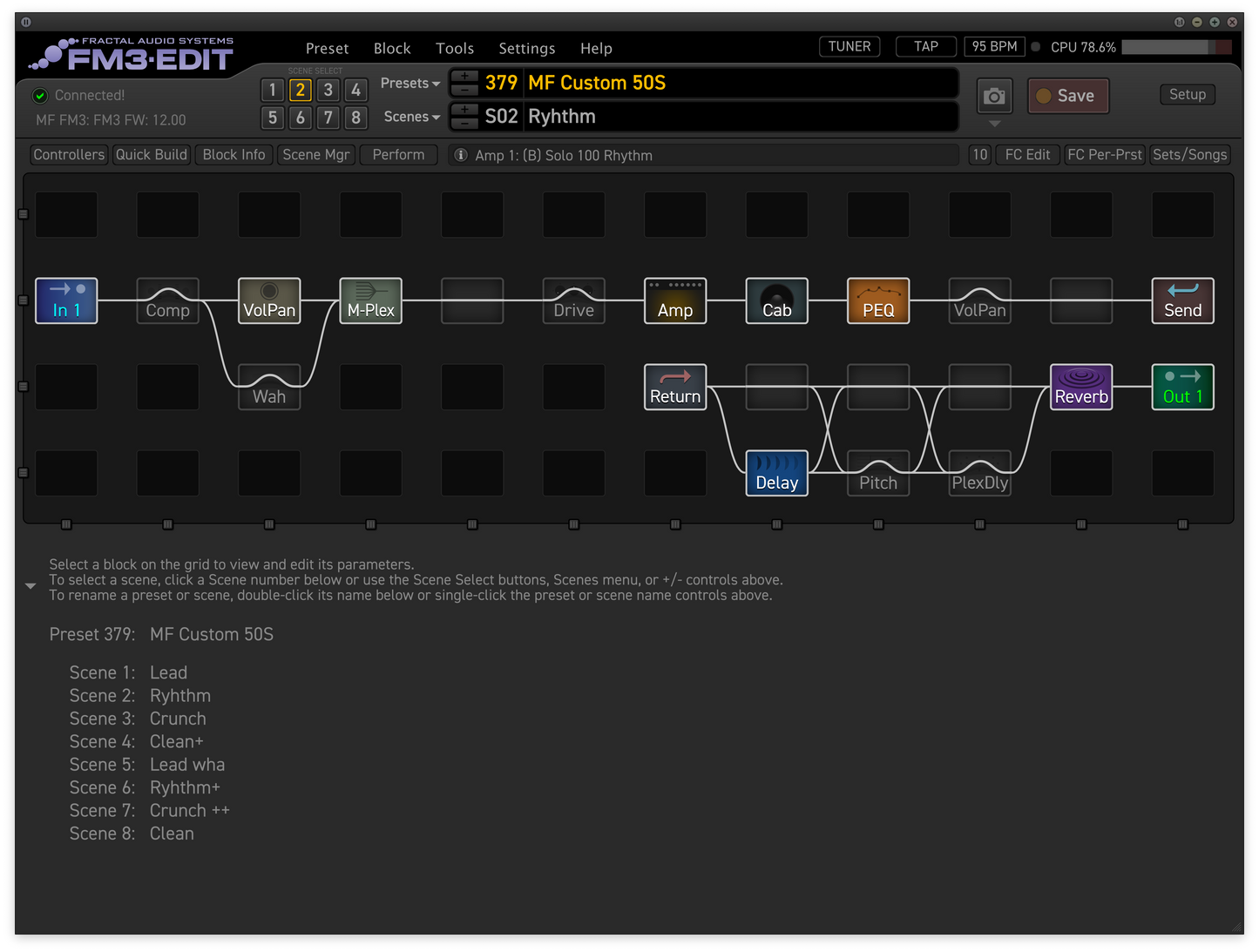Open the Preset menu
The image size is (1259, 952).
327,49
